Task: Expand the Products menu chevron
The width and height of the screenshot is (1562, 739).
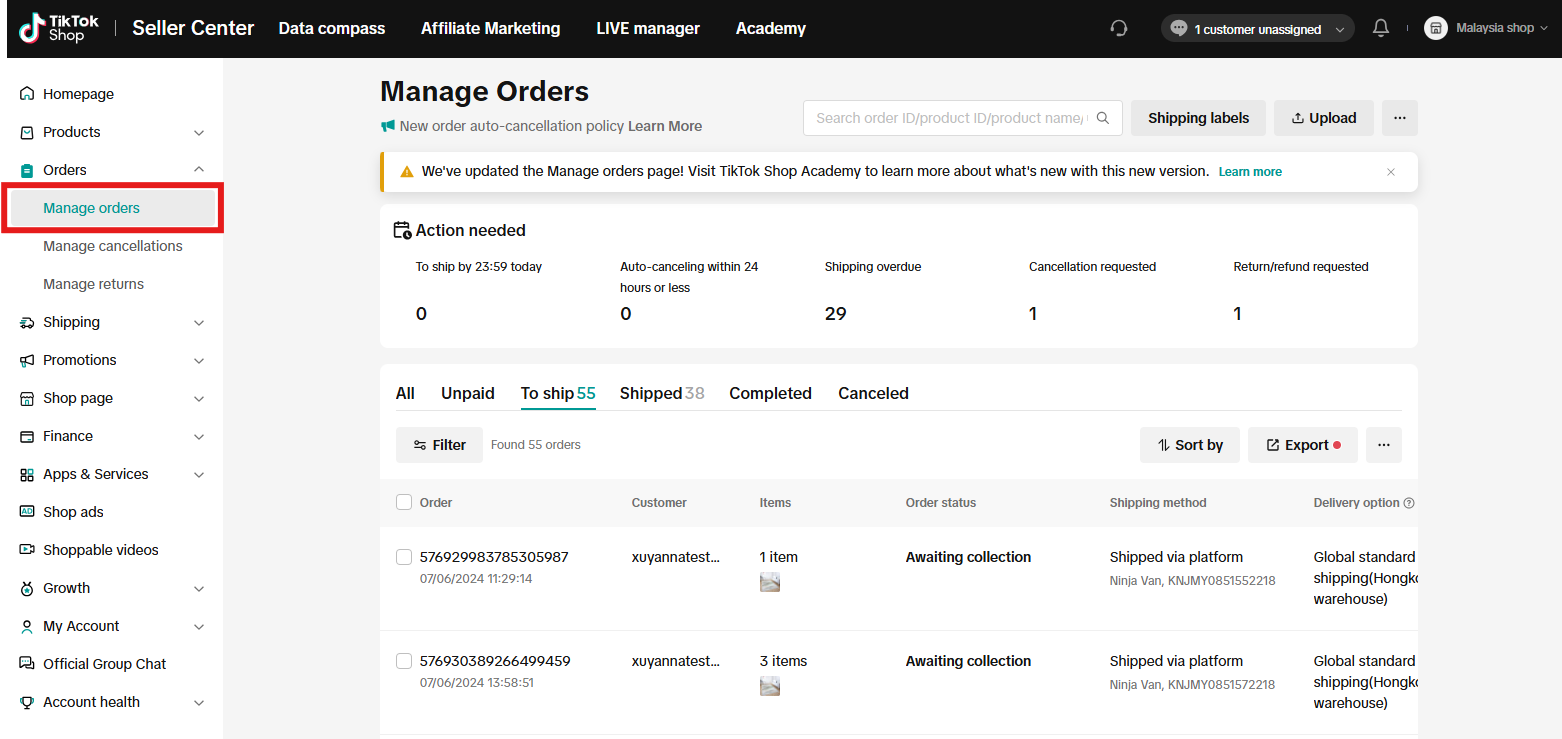Action: pos(199,133)
